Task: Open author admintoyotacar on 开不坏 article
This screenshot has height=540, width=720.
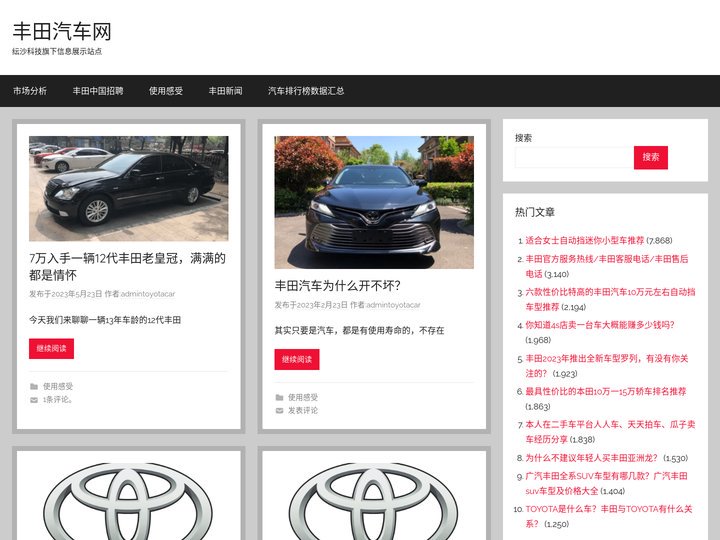Action: [394, 305]
